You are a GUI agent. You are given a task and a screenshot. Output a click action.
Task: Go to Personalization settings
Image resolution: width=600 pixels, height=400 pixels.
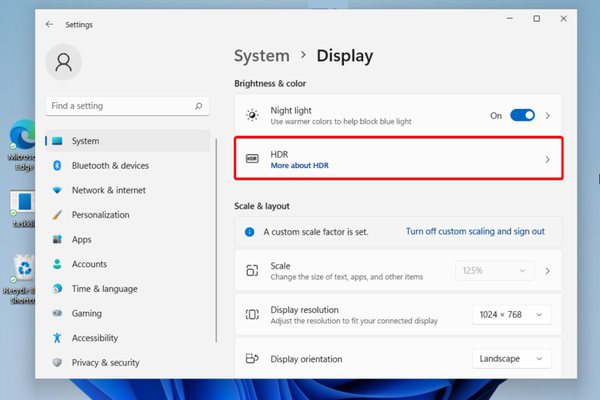tap(100, 214)
